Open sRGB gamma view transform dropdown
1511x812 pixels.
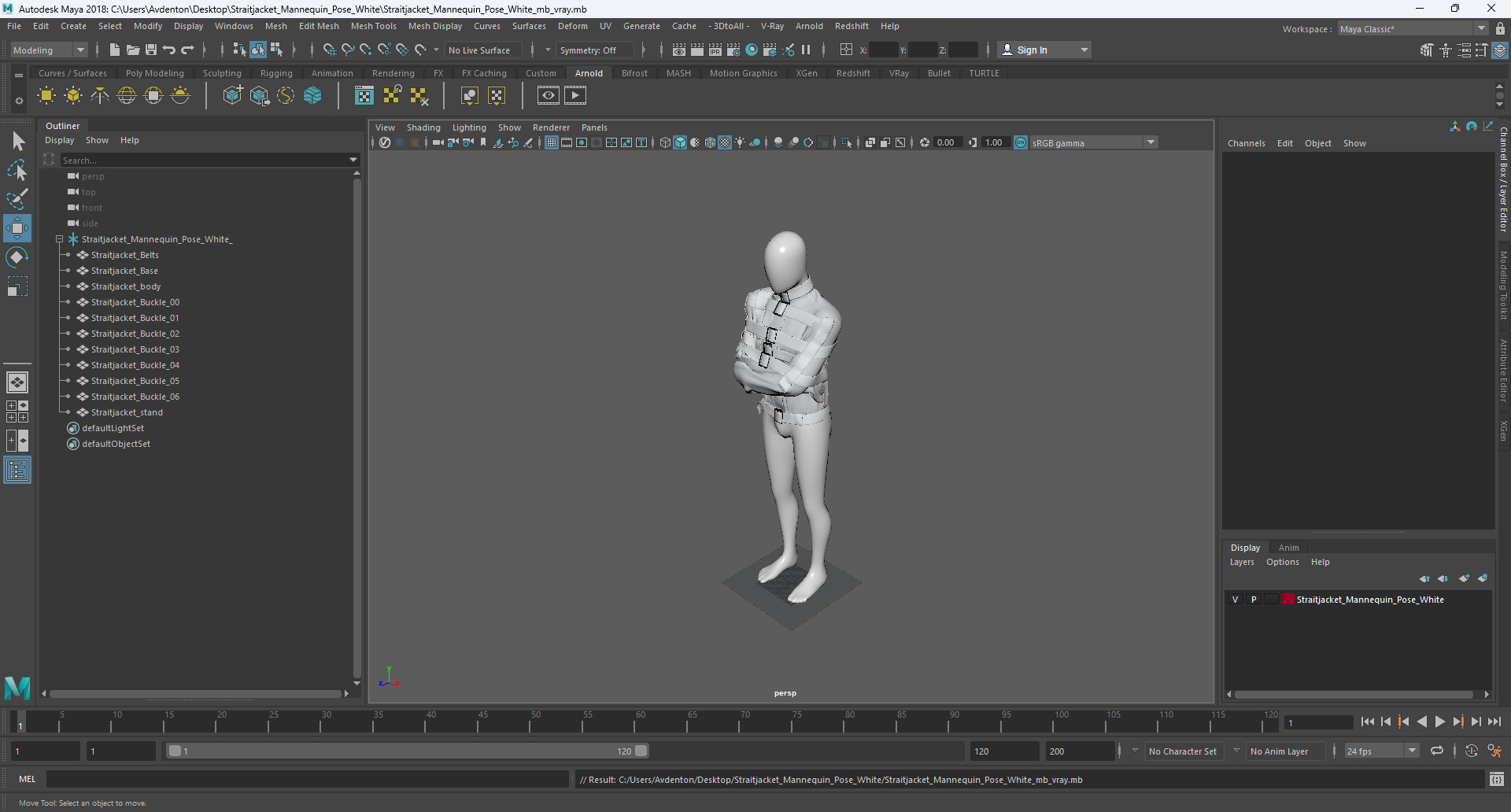[x=1094, y=142]
